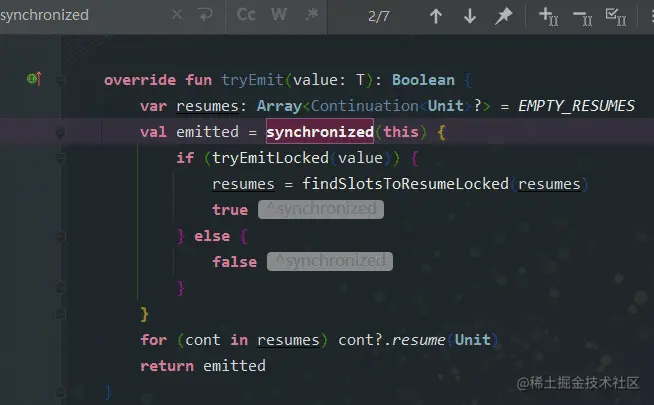Unselect occurrence icon in find bar

[x=582, y=15]
